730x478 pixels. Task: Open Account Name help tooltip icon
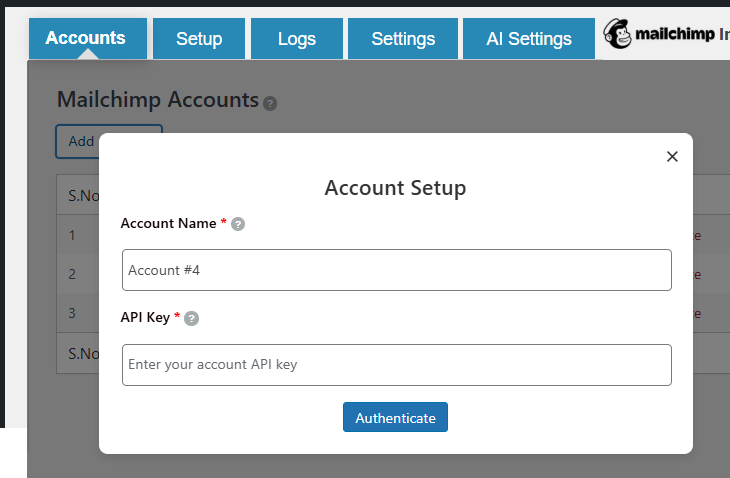(x=238, y=224)
